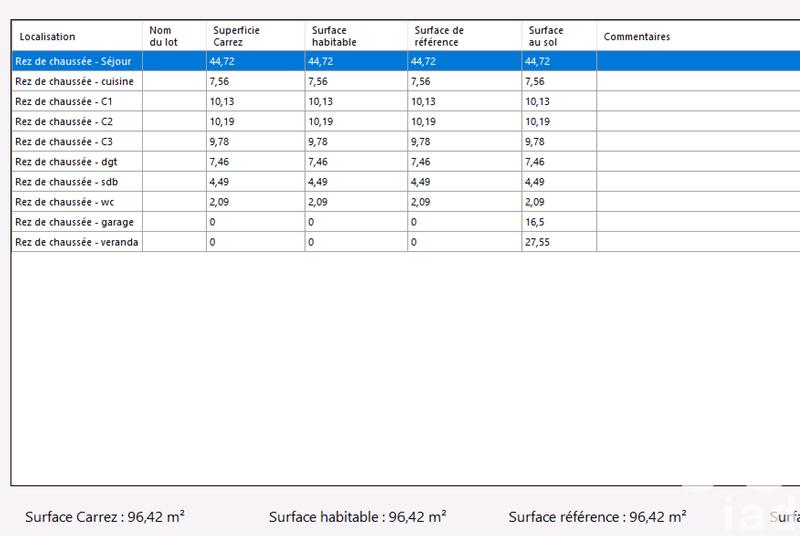
Task: Select the Rez de chaussée - C2 row
Action: 77,121
